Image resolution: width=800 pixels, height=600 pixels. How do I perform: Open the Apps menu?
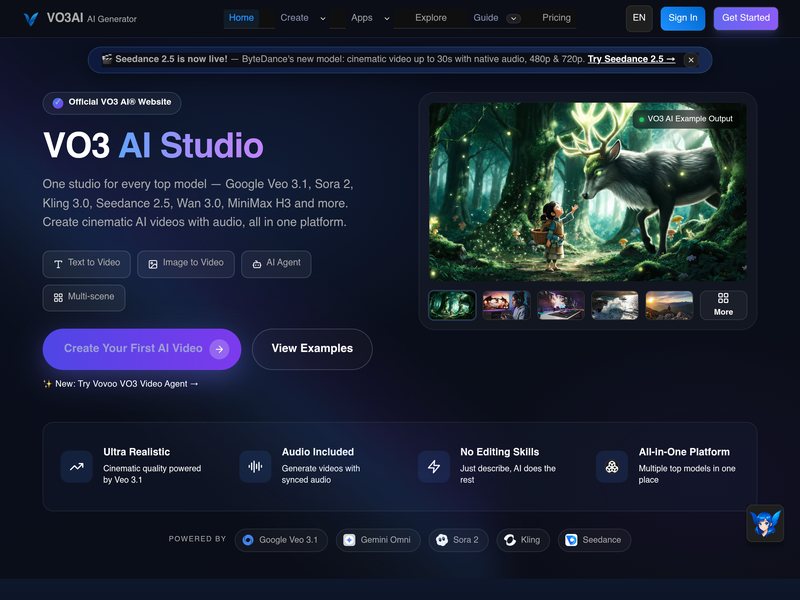tap(362, 18)
